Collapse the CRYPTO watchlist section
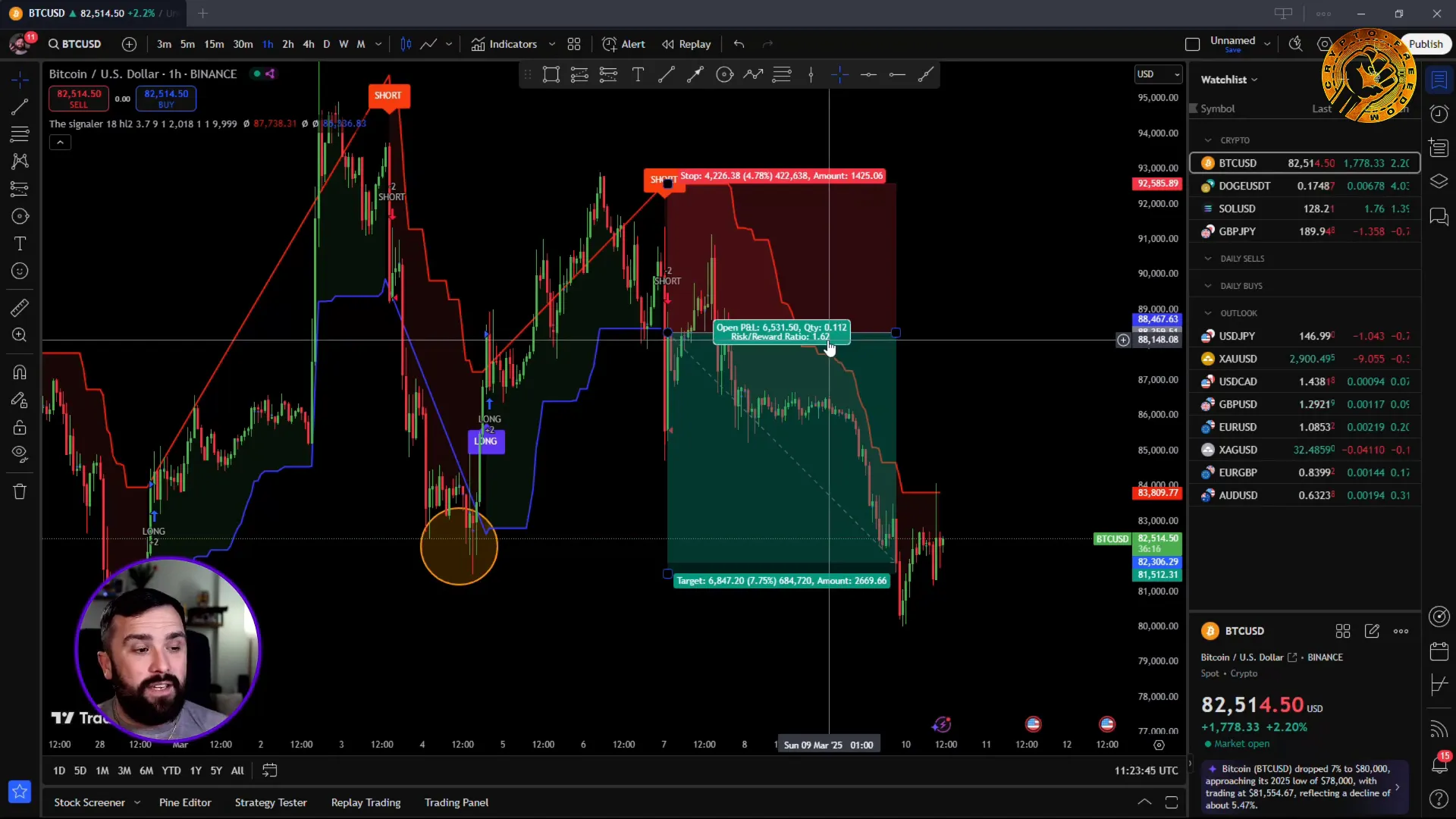 [1208, 140]
